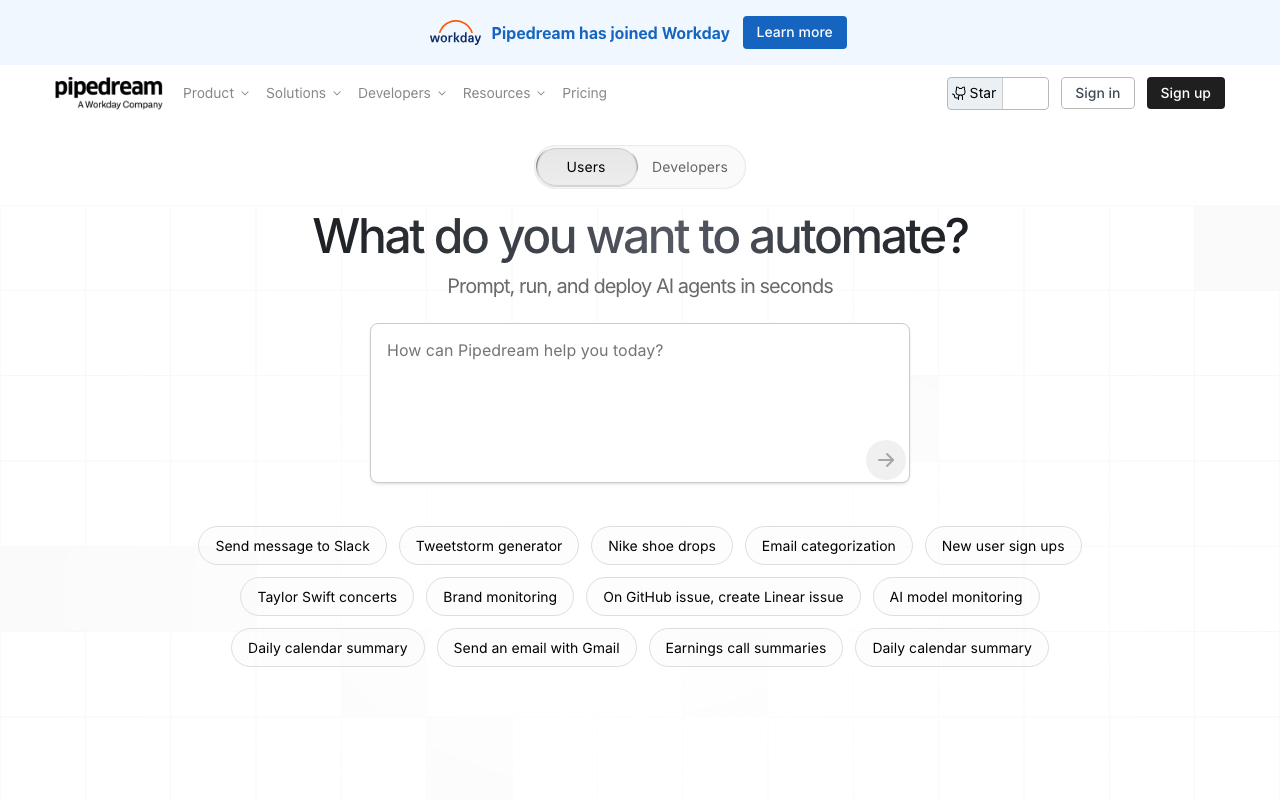Choose the Send an email with Gmail suggestion

pyautogui.click(x=537, y=648)
